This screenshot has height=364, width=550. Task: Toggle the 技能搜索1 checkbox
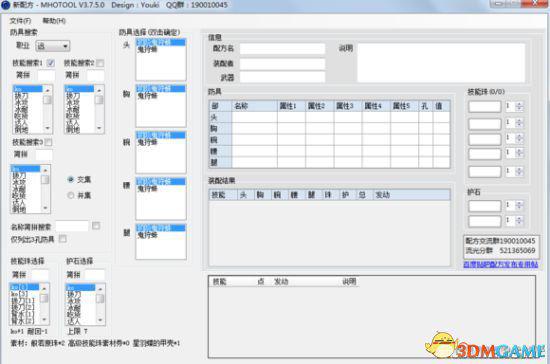point(51,63)
